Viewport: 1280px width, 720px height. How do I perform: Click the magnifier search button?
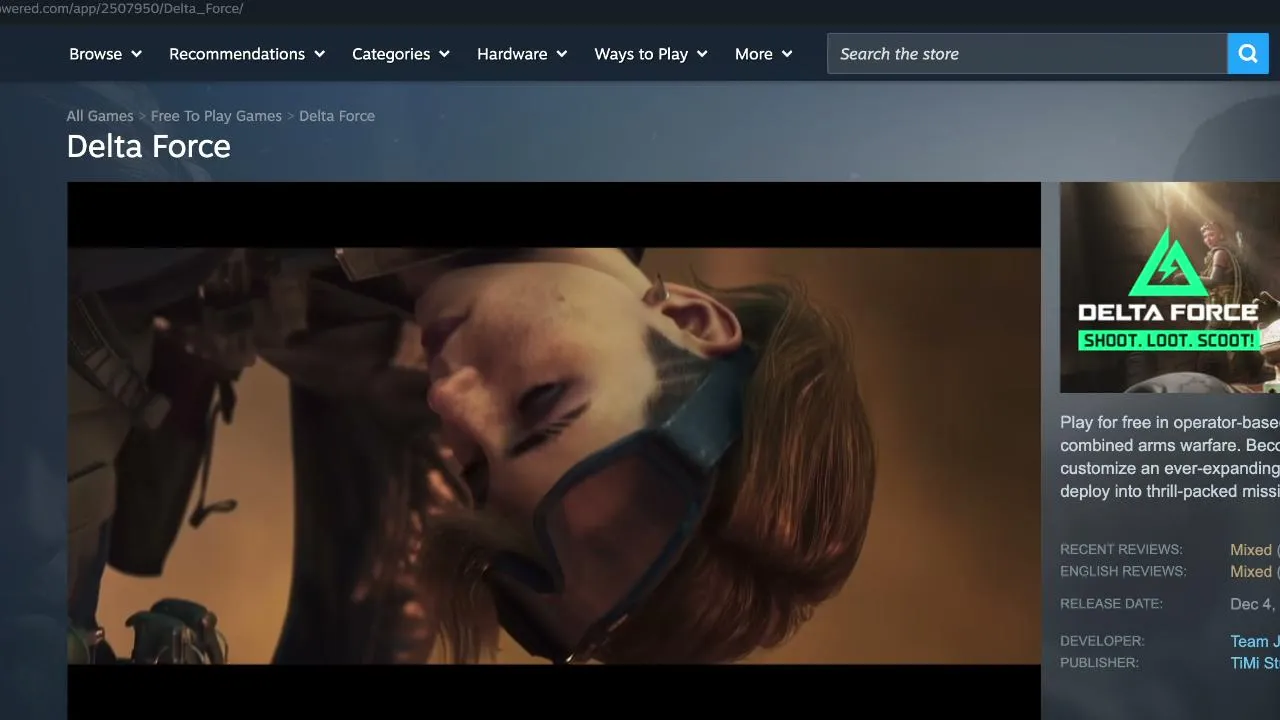click(1248, 54)
